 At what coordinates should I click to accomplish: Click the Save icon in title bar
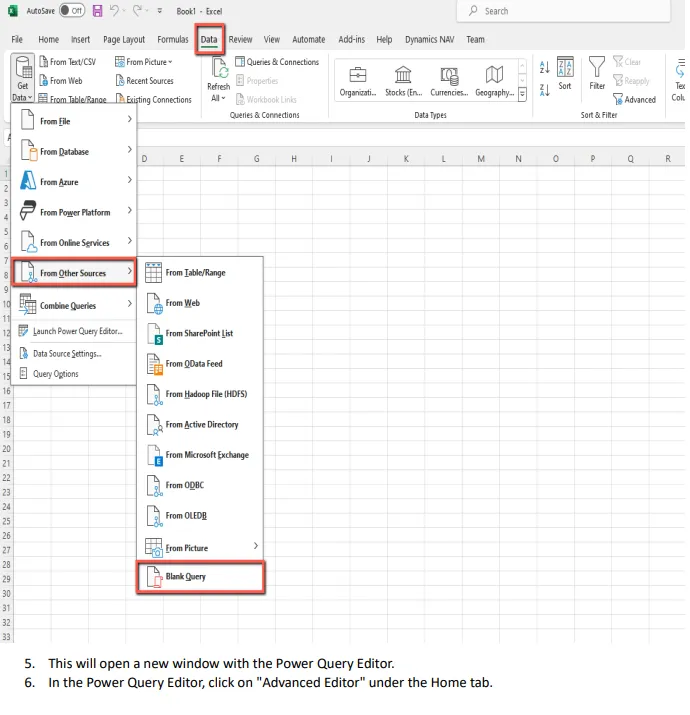point(98,10)
